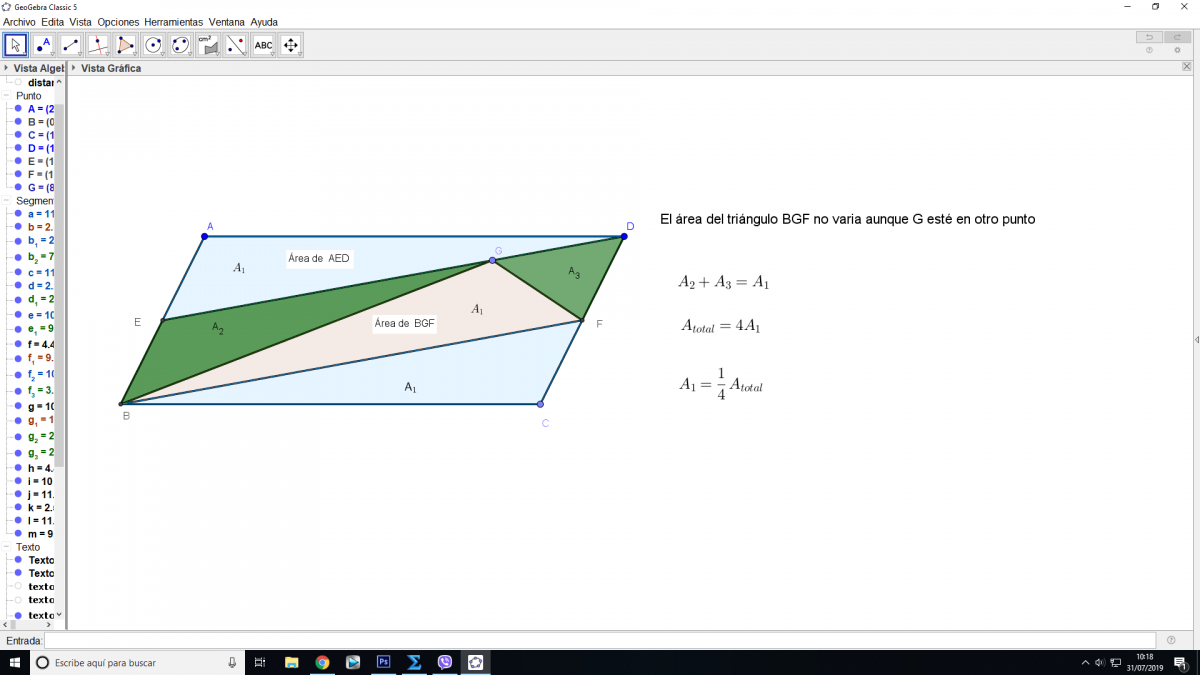1200x675 pixels.
Task: Open the settings gear under the Redo button
Action: click(1177, 50)
